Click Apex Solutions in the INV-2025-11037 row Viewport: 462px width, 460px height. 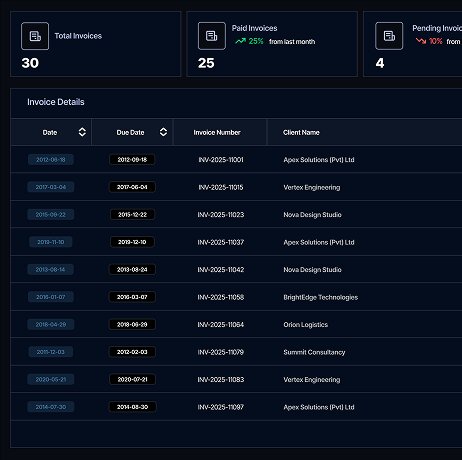point(319,242)
